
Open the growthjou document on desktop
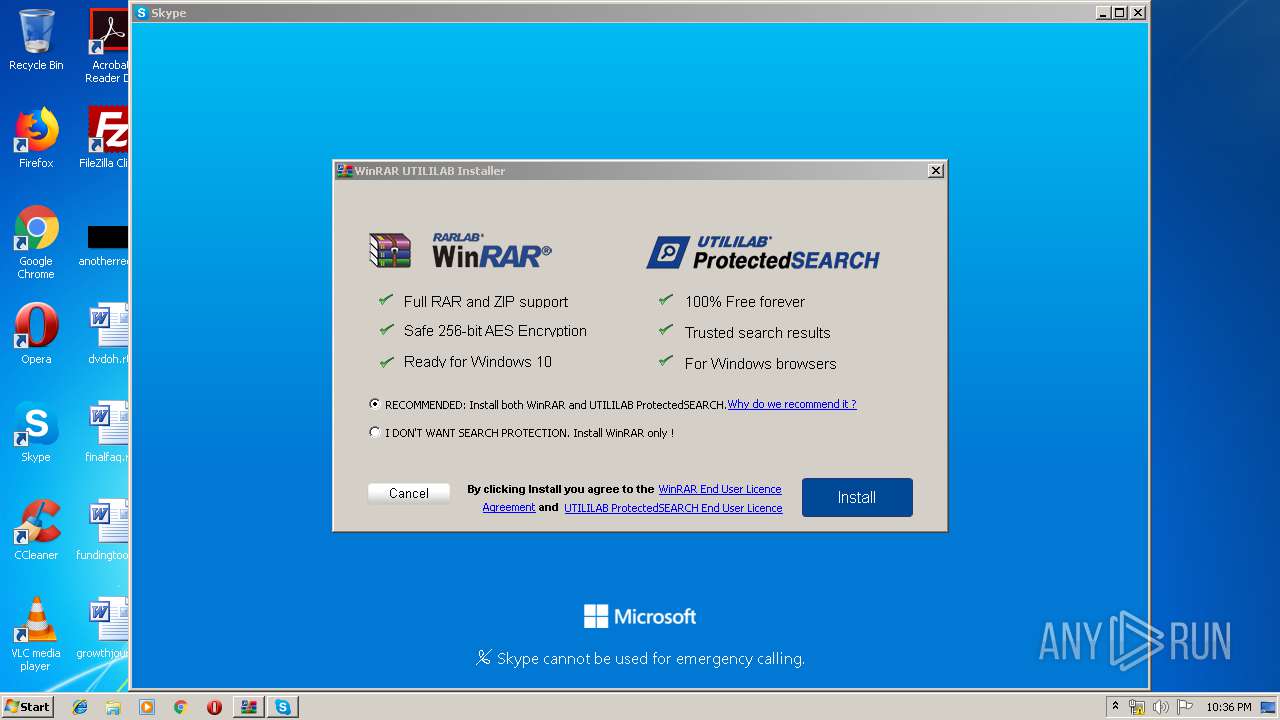click(104, 628)
